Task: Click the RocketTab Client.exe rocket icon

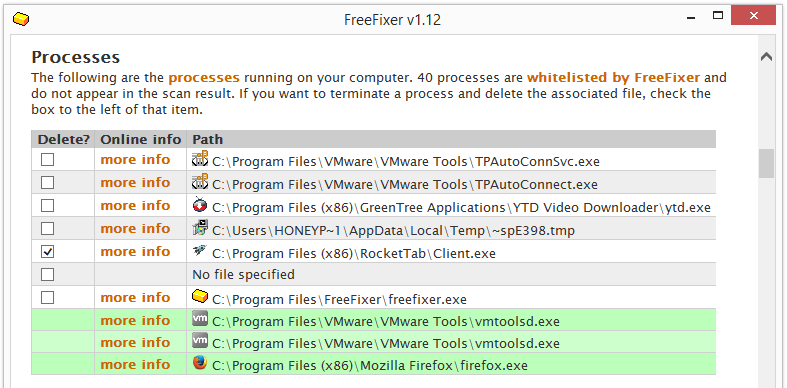Action: coord(200,251)
